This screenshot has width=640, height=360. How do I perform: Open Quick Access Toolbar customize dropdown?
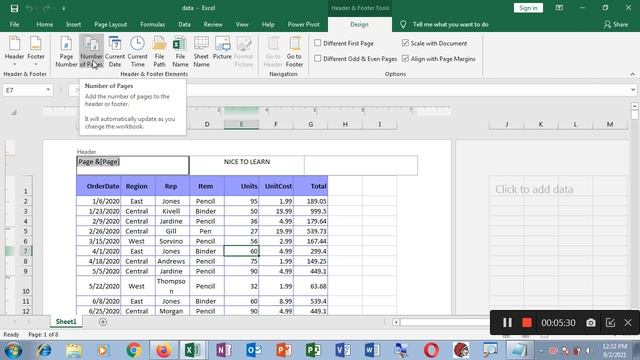(64, 8)
